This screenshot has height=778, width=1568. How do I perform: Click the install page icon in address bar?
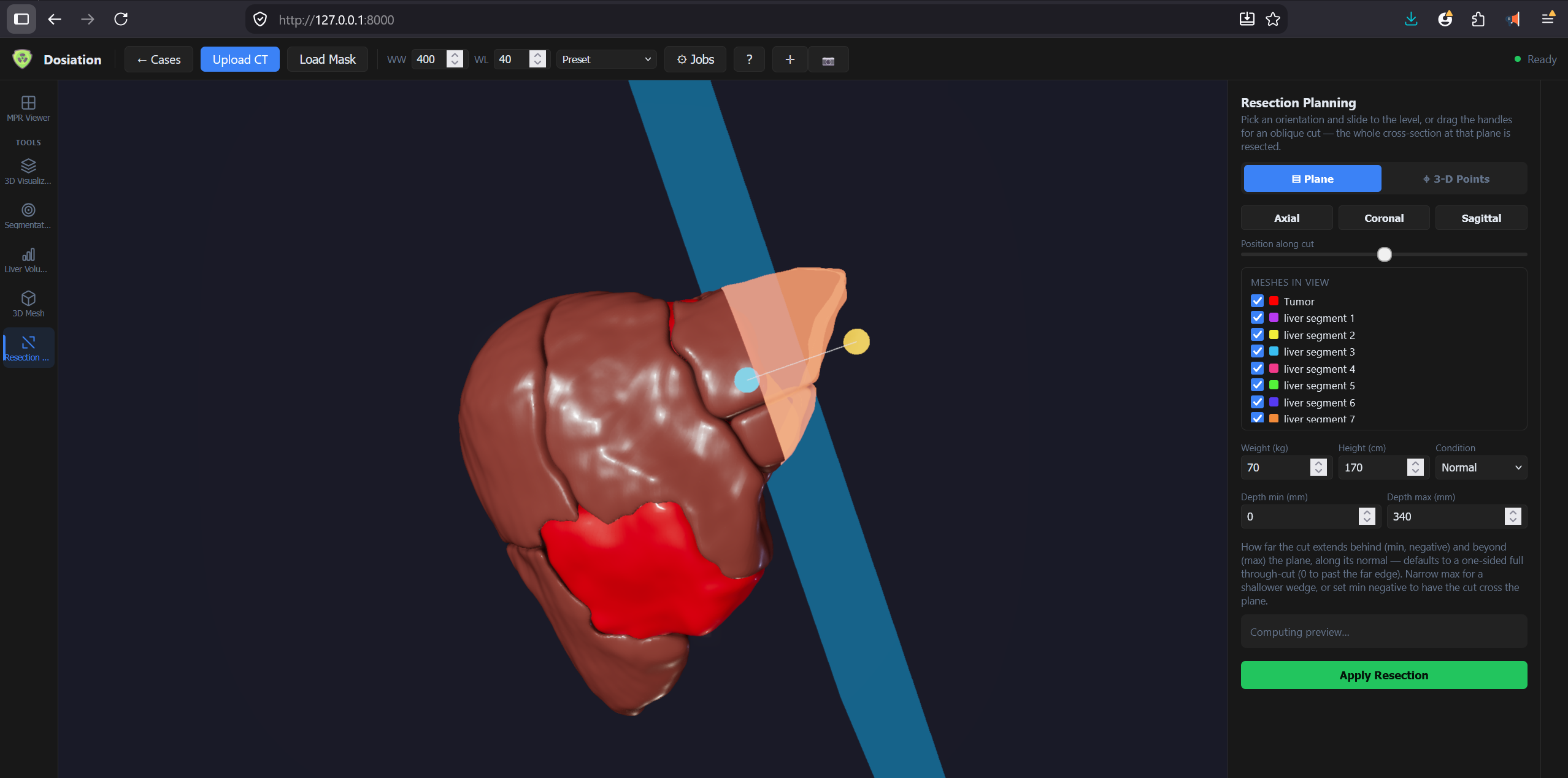1247,19
